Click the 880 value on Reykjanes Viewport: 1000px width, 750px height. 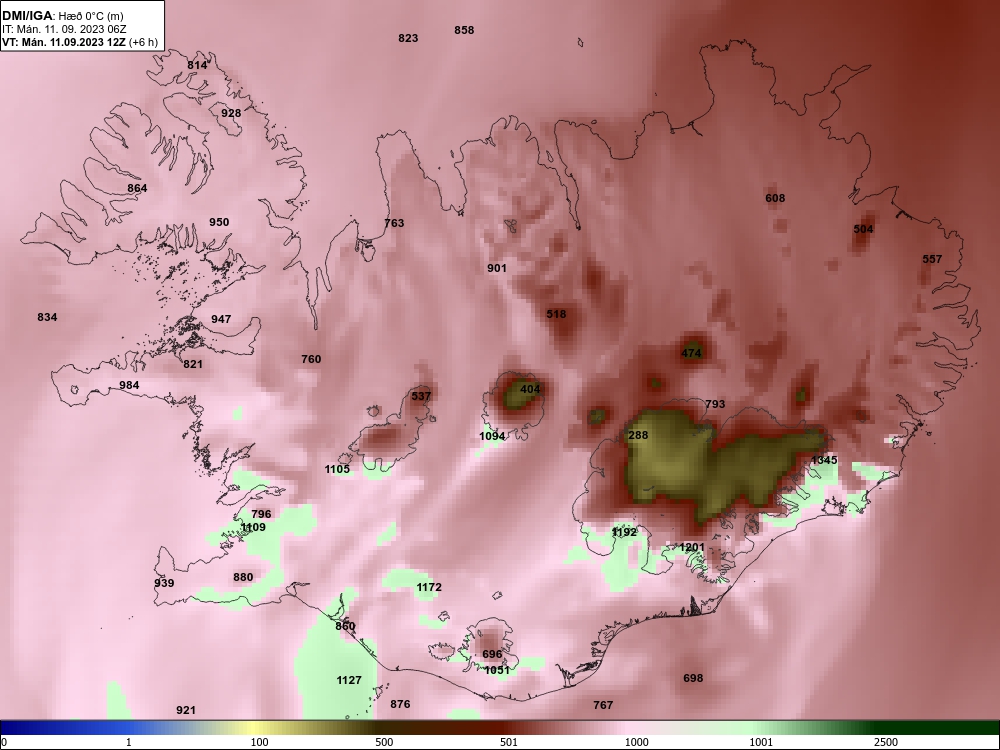coord(243,577)
